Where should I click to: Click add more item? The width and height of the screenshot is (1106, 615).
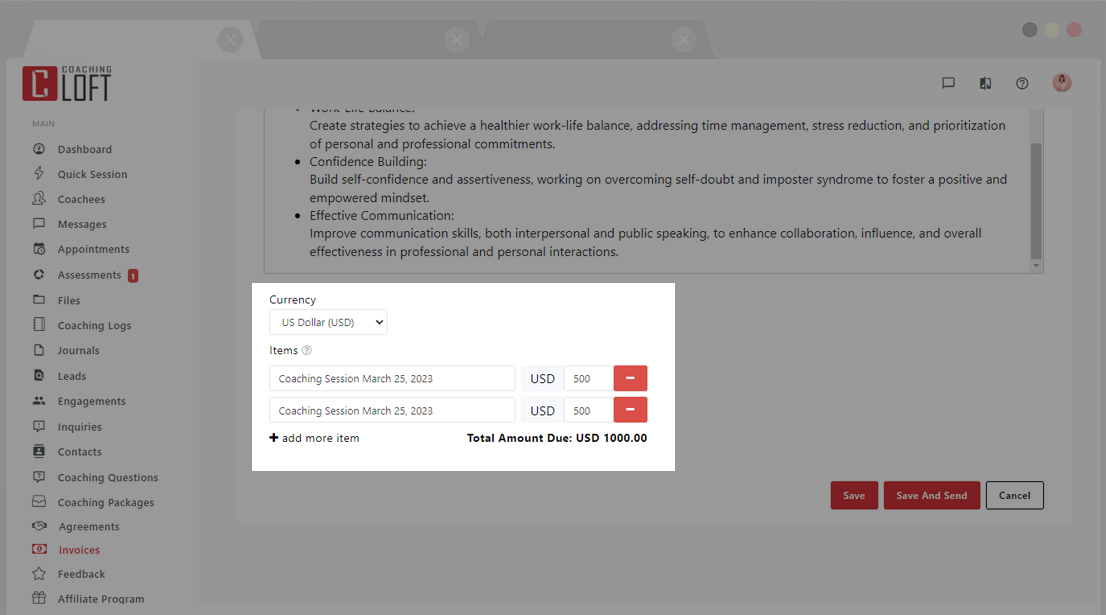click(x=314, y=438)
